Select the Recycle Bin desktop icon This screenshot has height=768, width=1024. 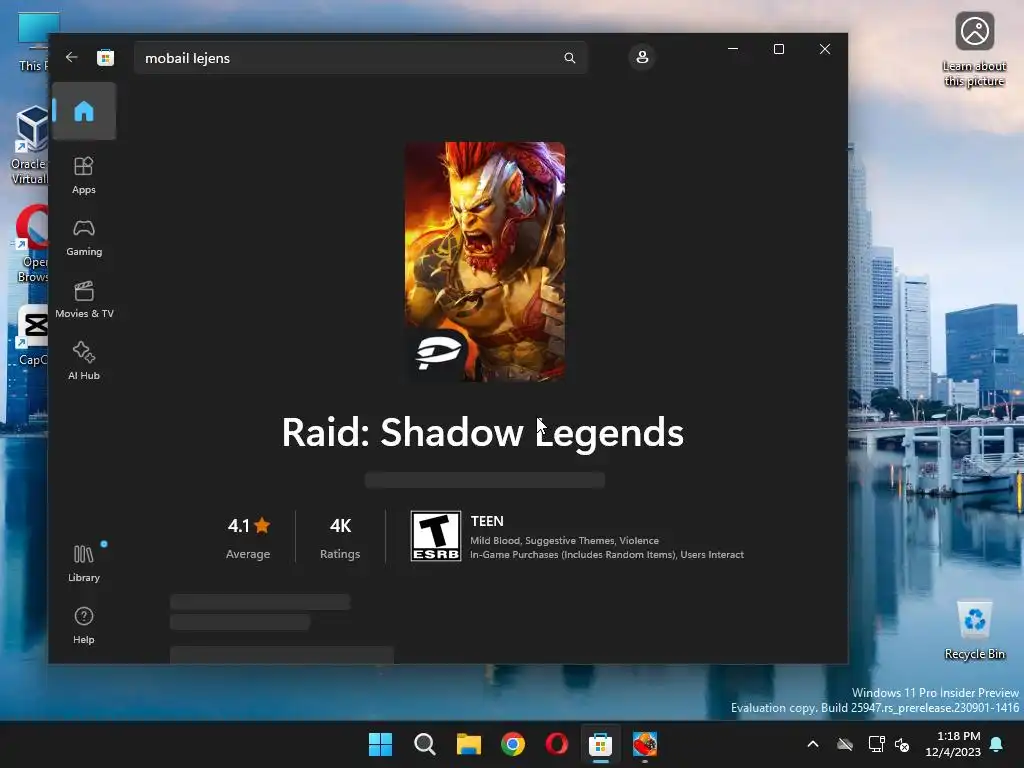click(974, 630)
